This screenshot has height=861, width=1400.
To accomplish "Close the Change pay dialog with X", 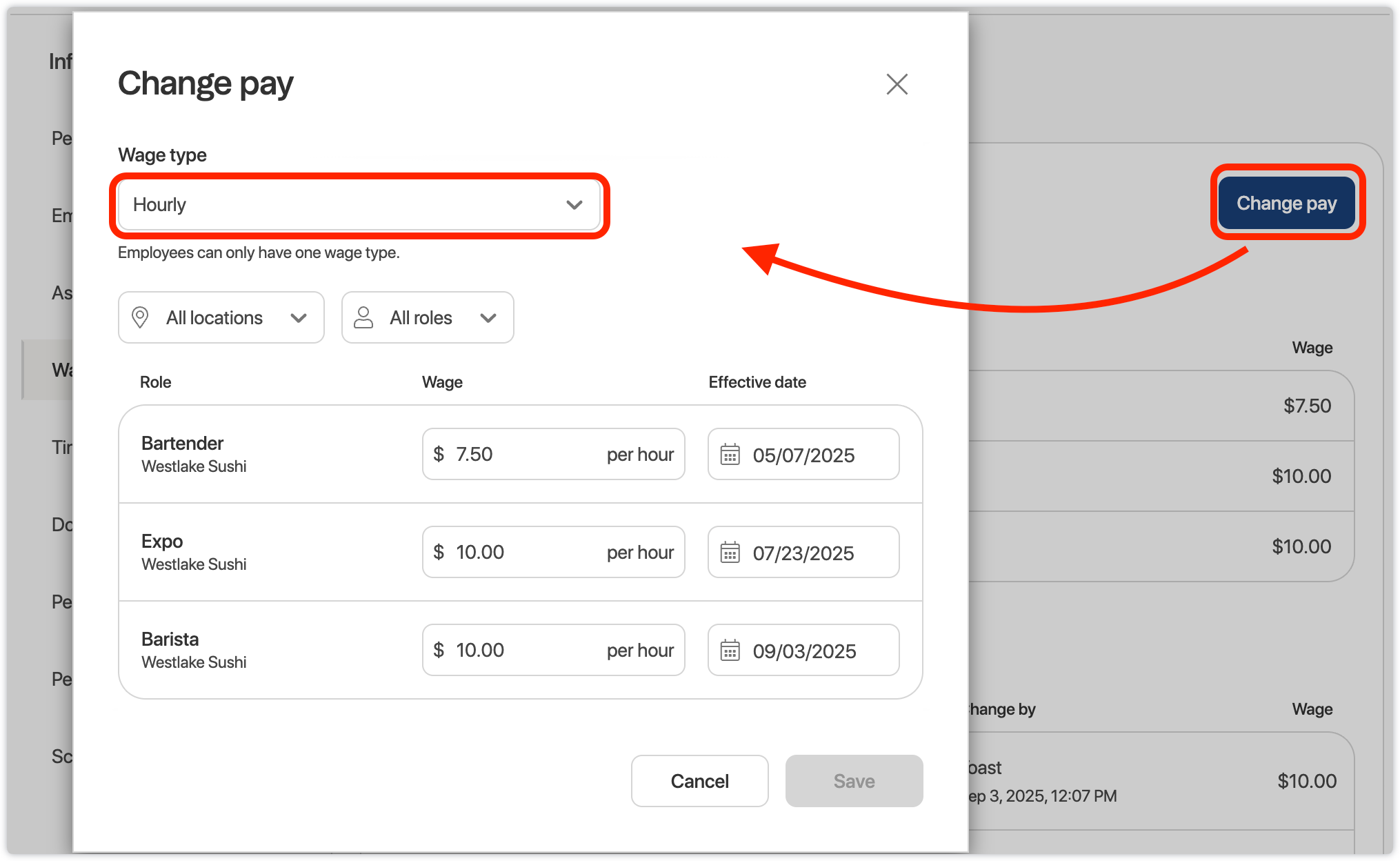I will click(897, 84).
